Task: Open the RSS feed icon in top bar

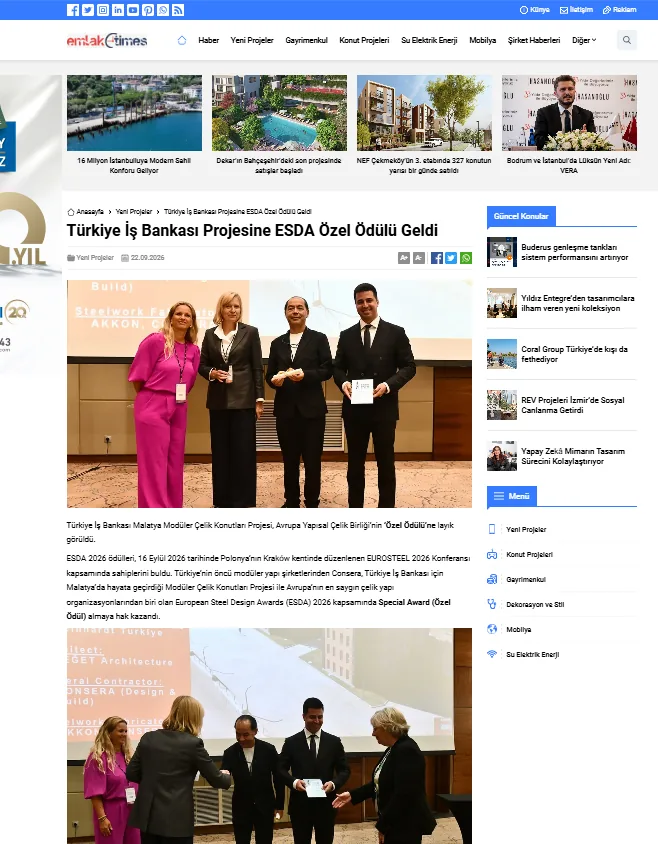Action: pyautogui.click(x=178, y=10)
